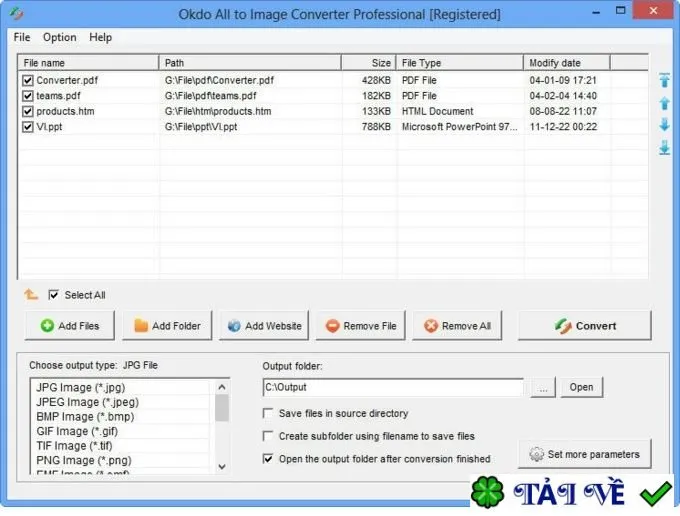Start conversion with the Convert button
Screen dimensions: 680x516
tap(585, 326)
